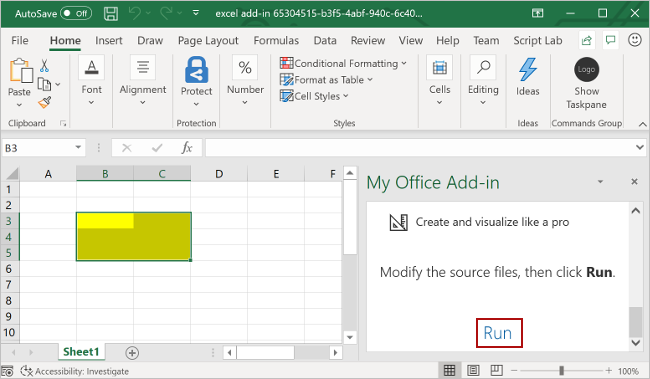The height and width of the screenshot is (379, 650).
Task: Click Accessibility: Investigate in status bar
Action: [x=75, y=371]
